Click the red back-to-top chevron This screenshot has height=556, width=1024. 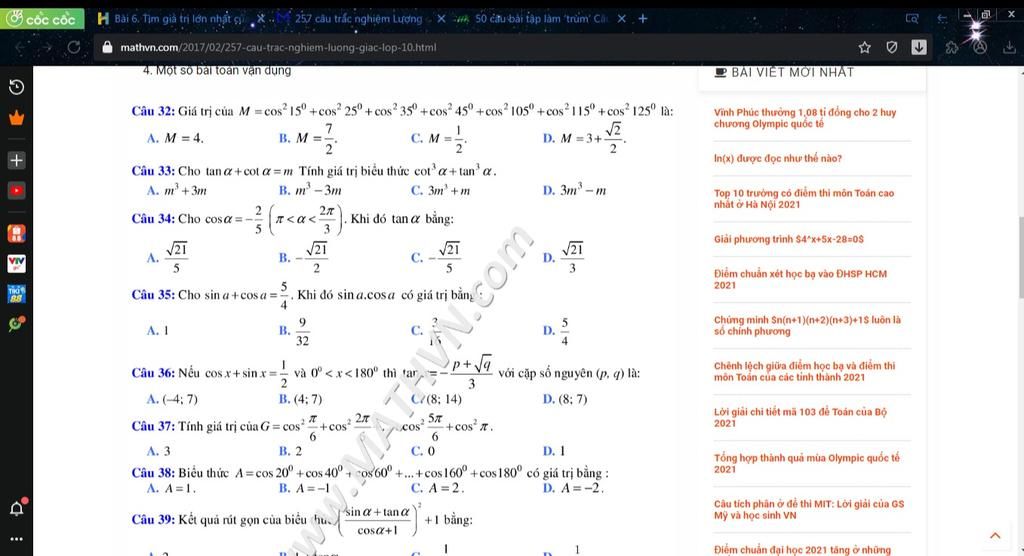[x=995, y=536]
